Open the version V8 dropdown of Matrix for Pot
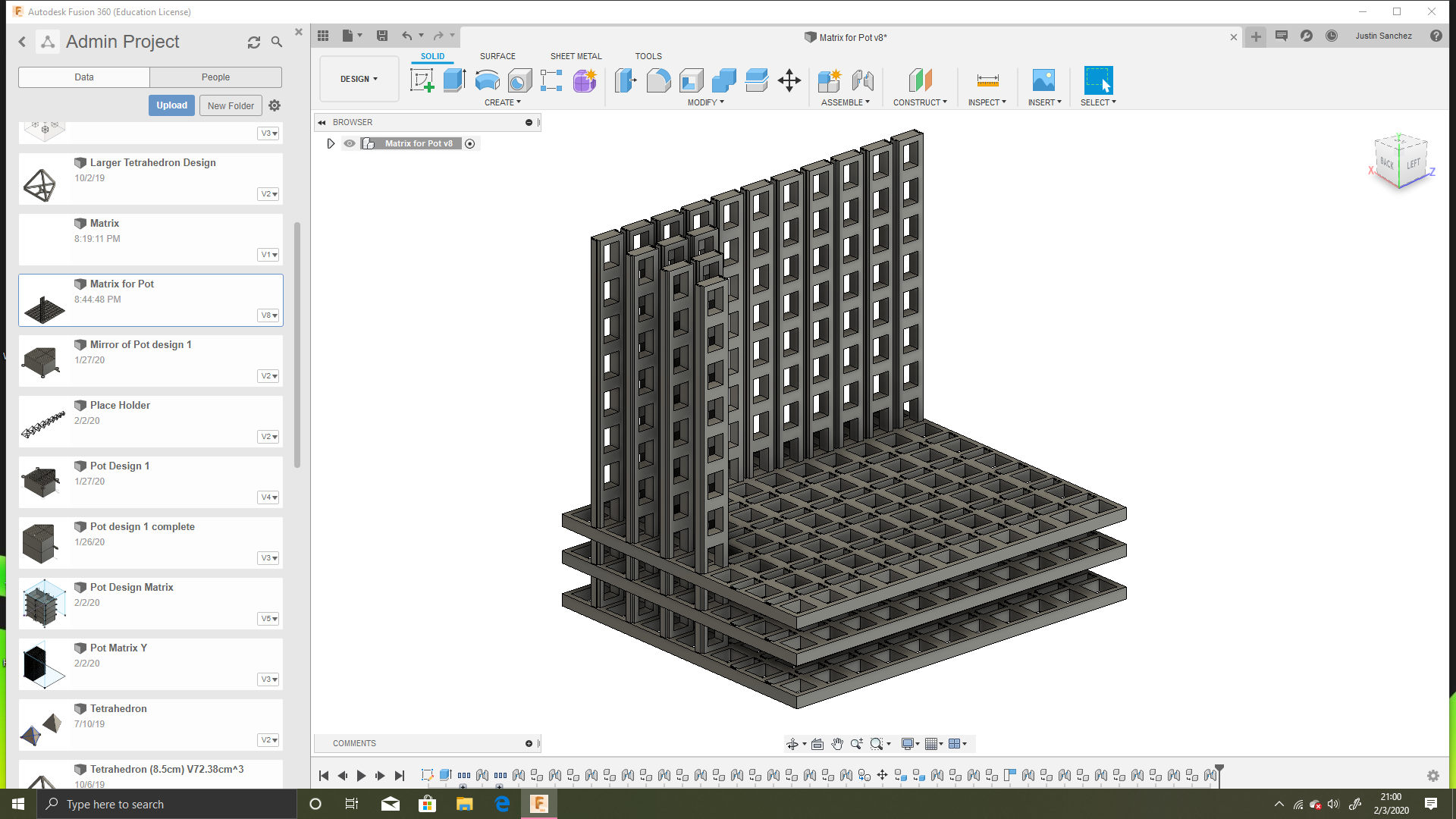1456x819 pixels. (x=268, y=315)
